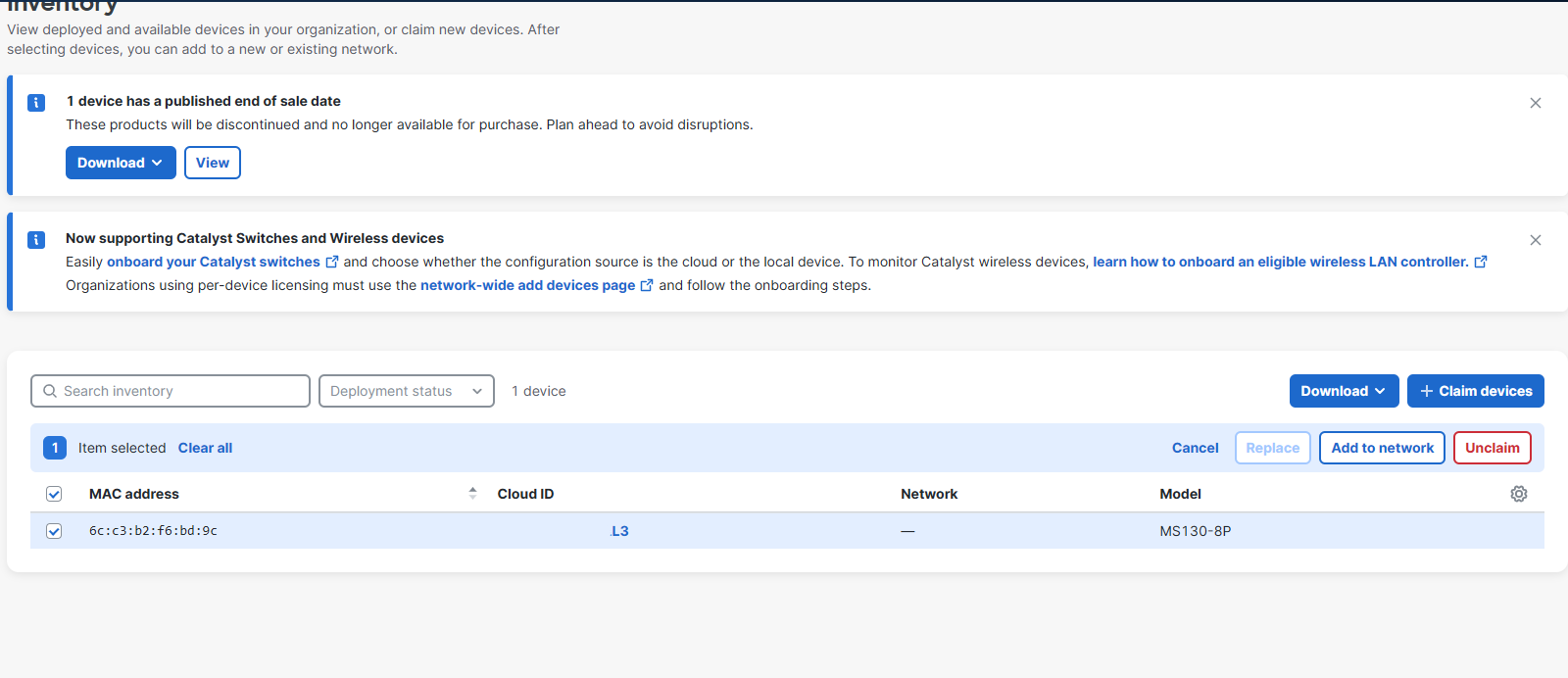
Task: Open table column settings gear
Action: (1519, 494)
